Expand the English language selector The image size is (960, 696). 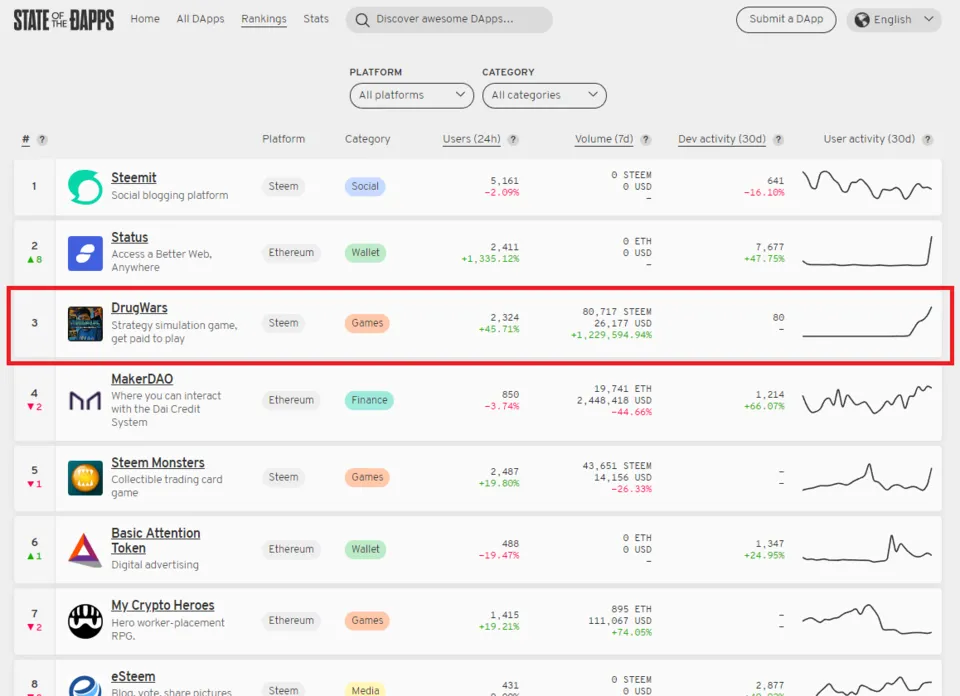(x=894, y=20)
